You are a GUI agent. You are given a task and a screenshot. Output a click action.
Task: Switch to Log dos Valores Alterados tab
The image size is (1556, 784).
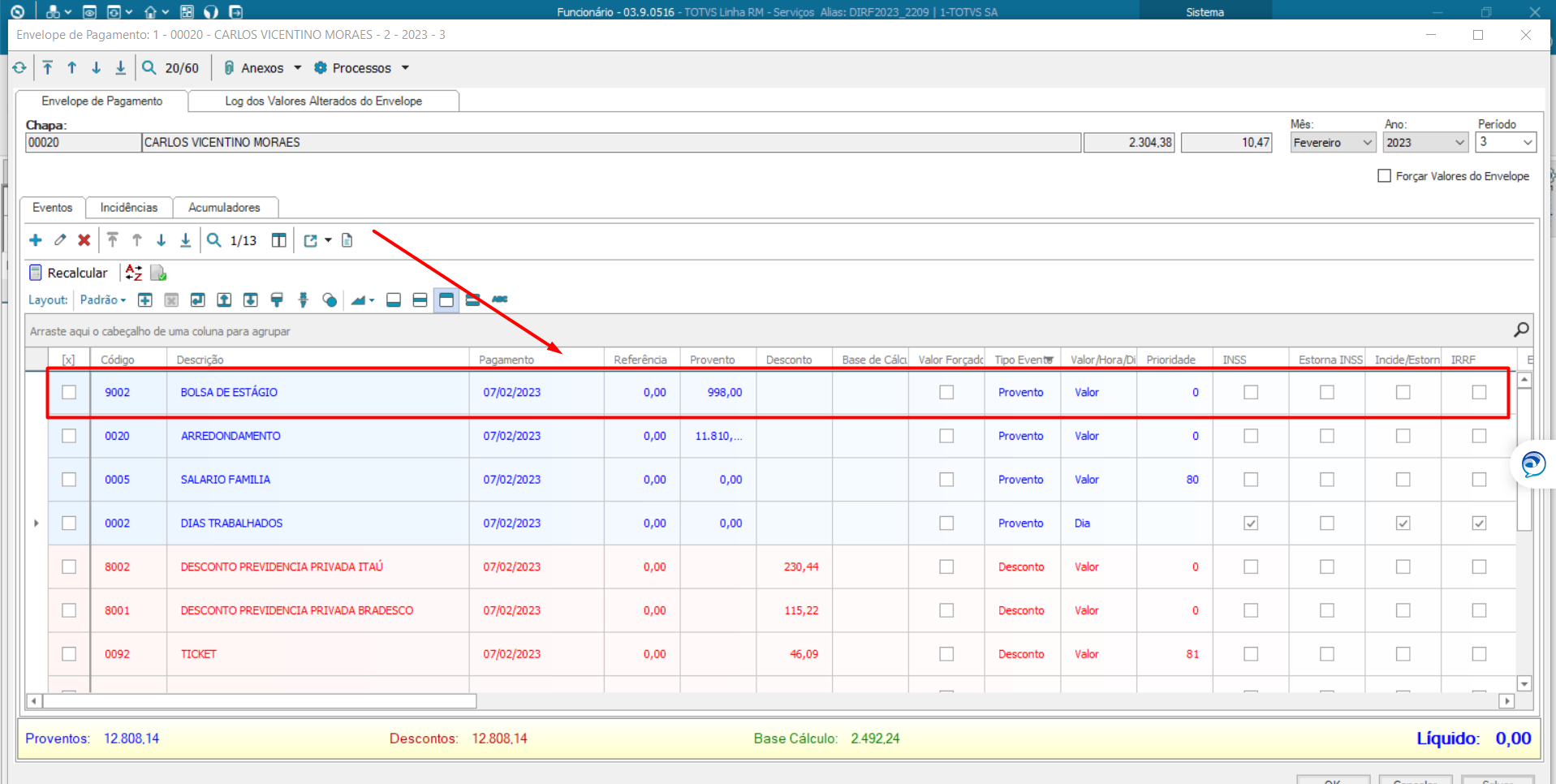[x=323, y=101]
